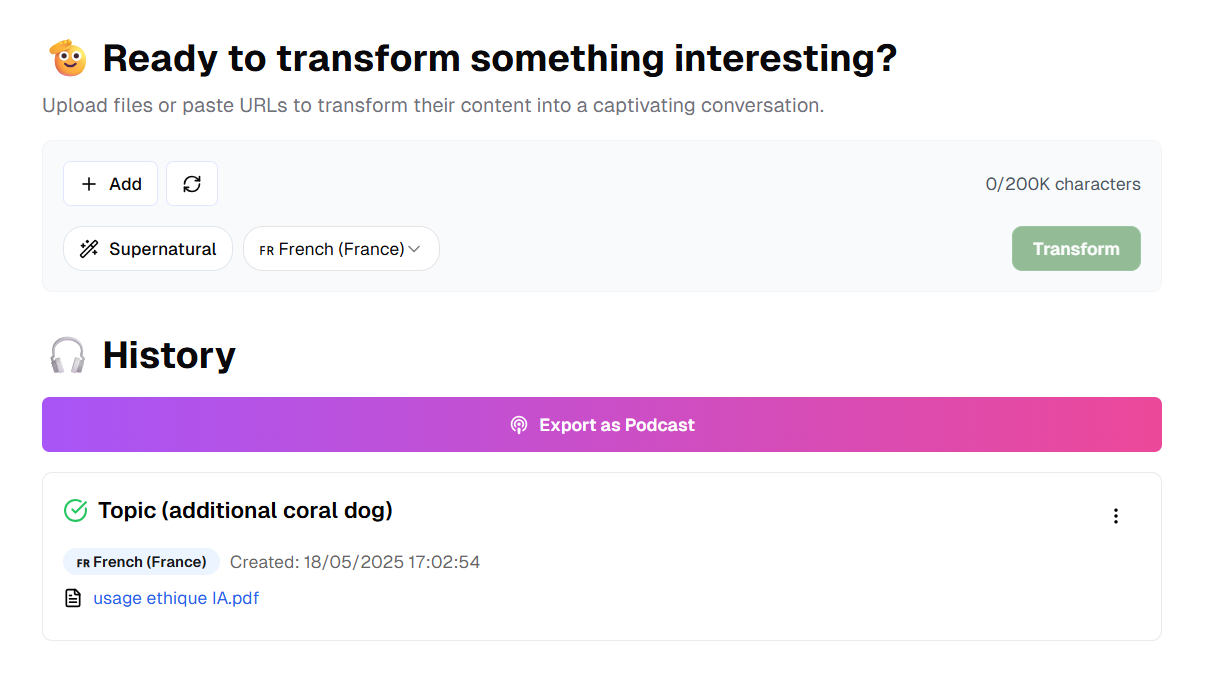Click the 0/200K characters counter

(x=1063, y=184)
